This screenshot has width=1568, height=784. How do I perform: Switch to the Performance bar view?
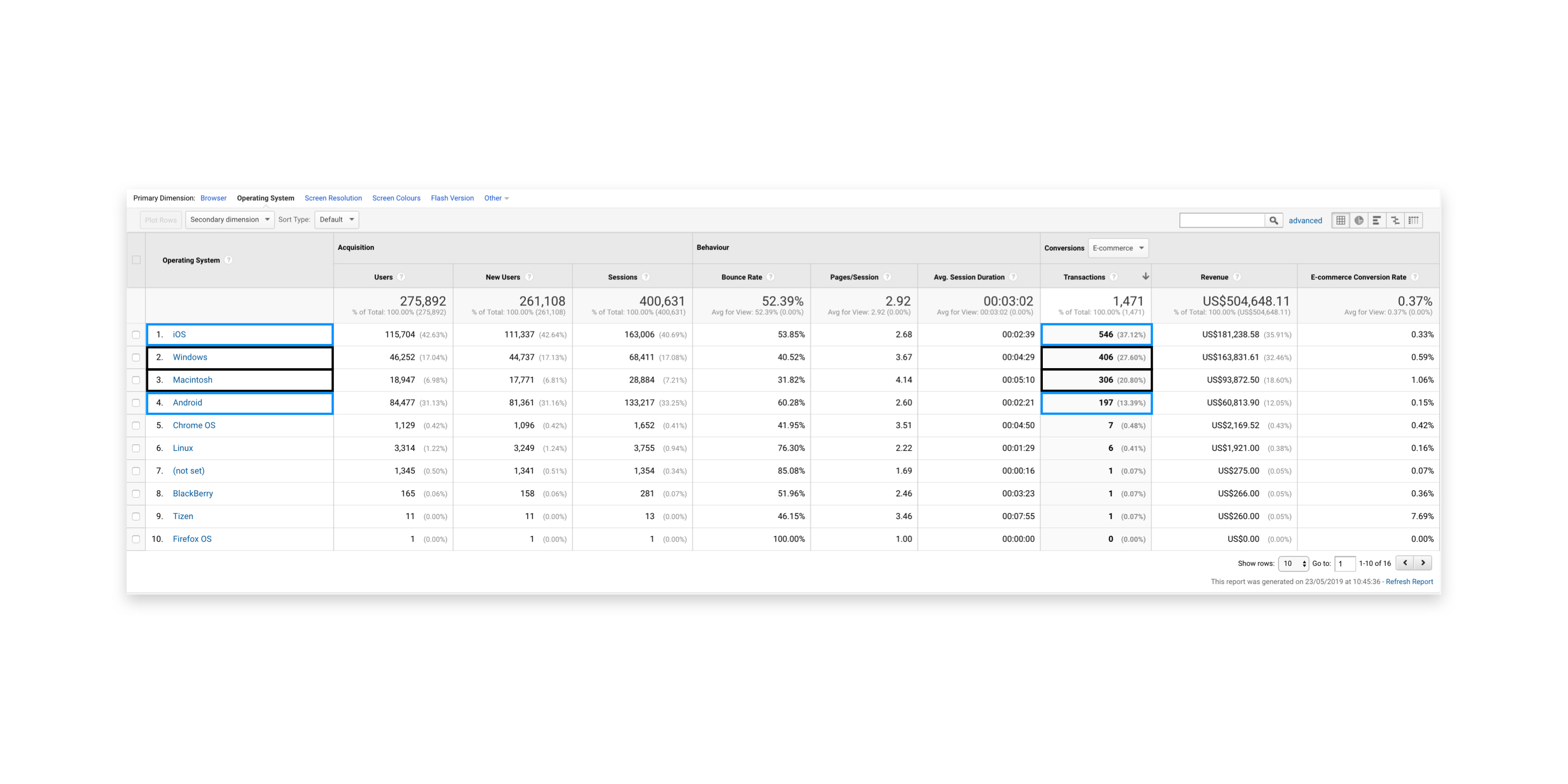[x=1377, y=220]
